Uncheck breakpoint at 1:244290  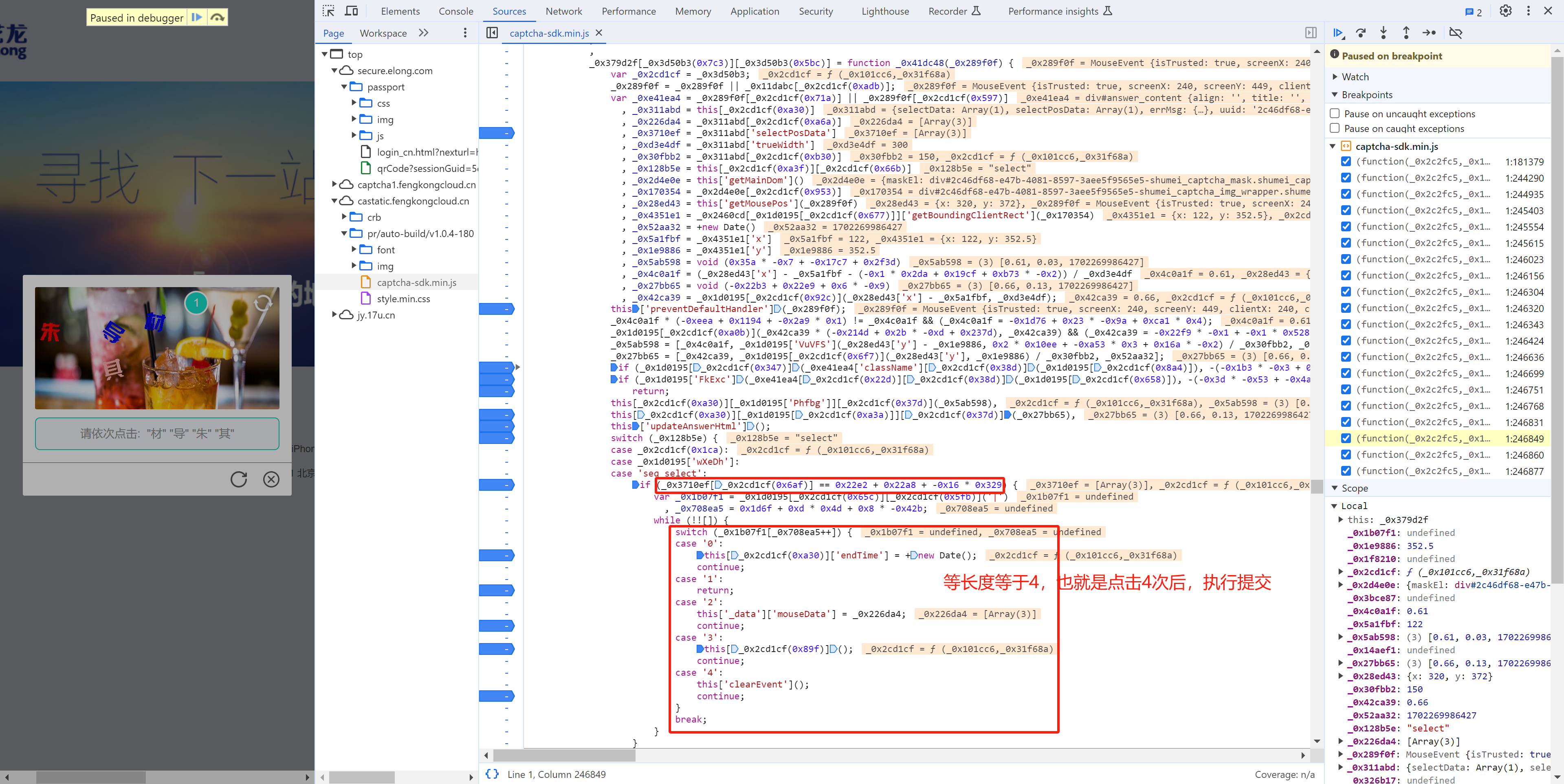(x=1346, y=178)
